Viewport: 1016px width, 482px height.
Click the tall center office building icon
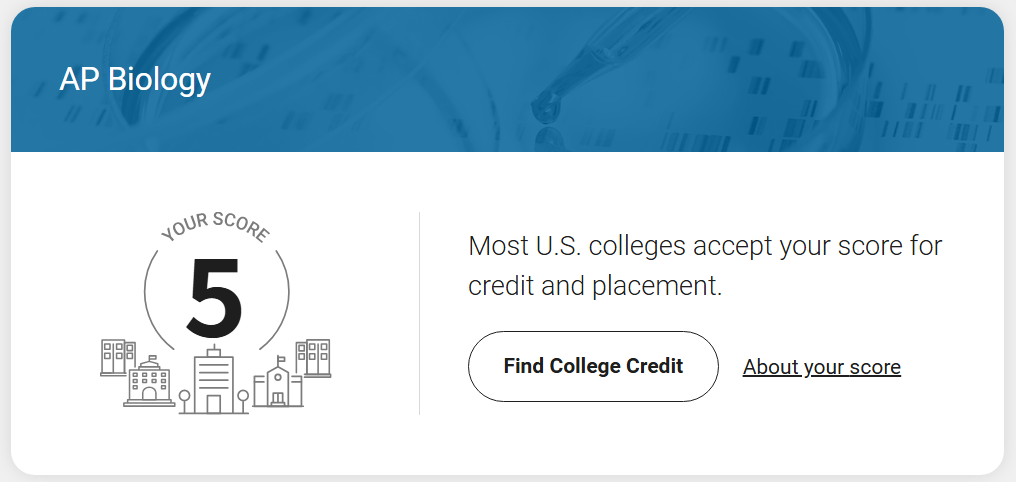pyautogui.click(x=214, y=381)
